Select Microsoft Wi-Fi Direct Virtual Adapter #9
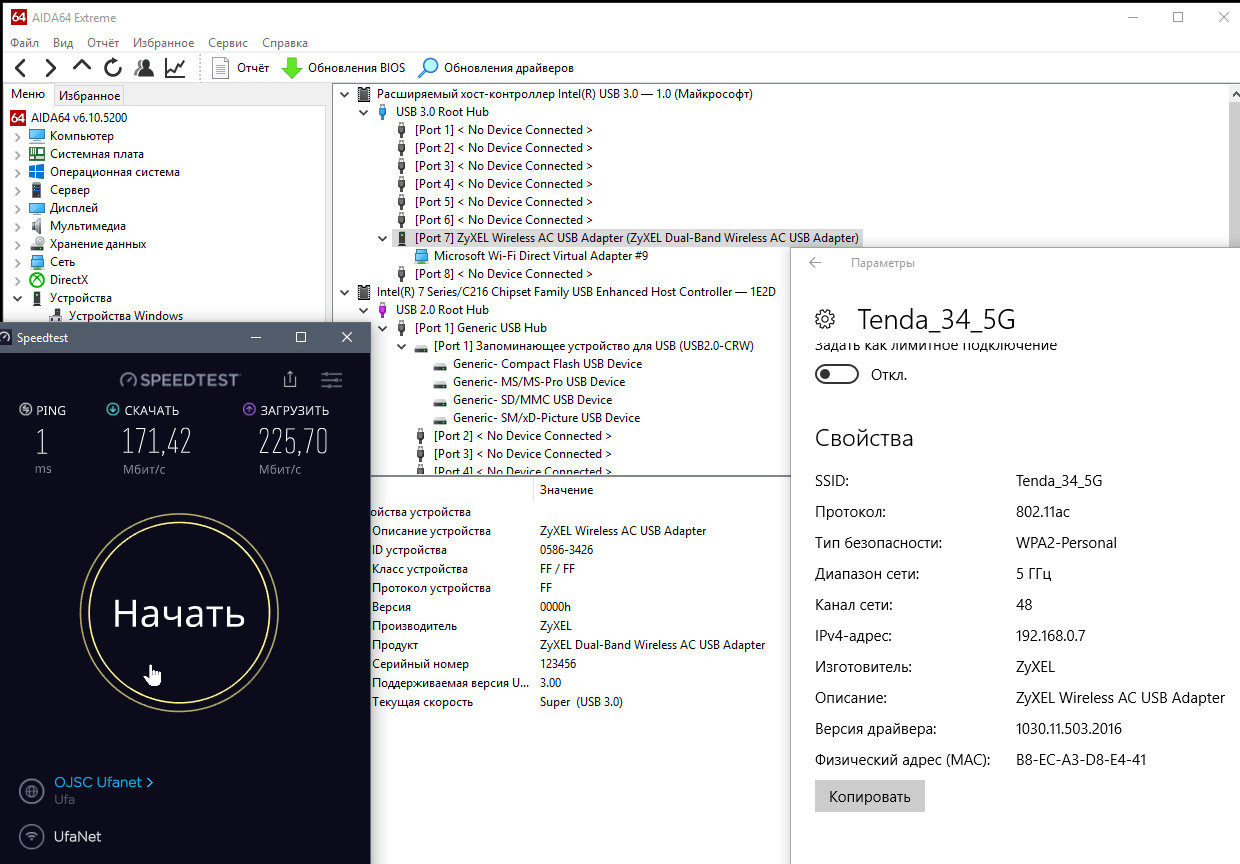The height and width of the screenshot is (864, 1240). click(x=540, y=256)
